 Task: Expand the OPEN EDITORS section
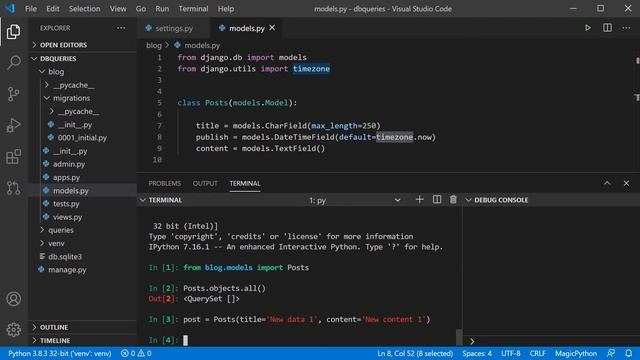click(63, 45)
